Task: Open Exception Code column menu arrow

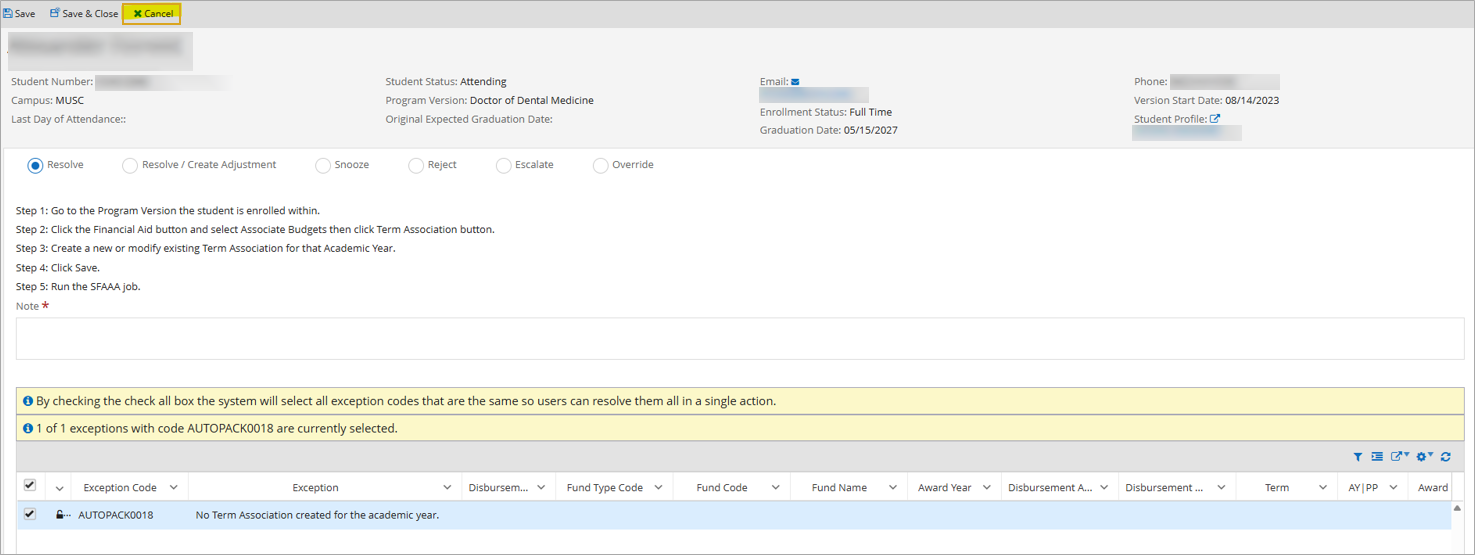Action: pyautogui.click(x=174, y=488)
